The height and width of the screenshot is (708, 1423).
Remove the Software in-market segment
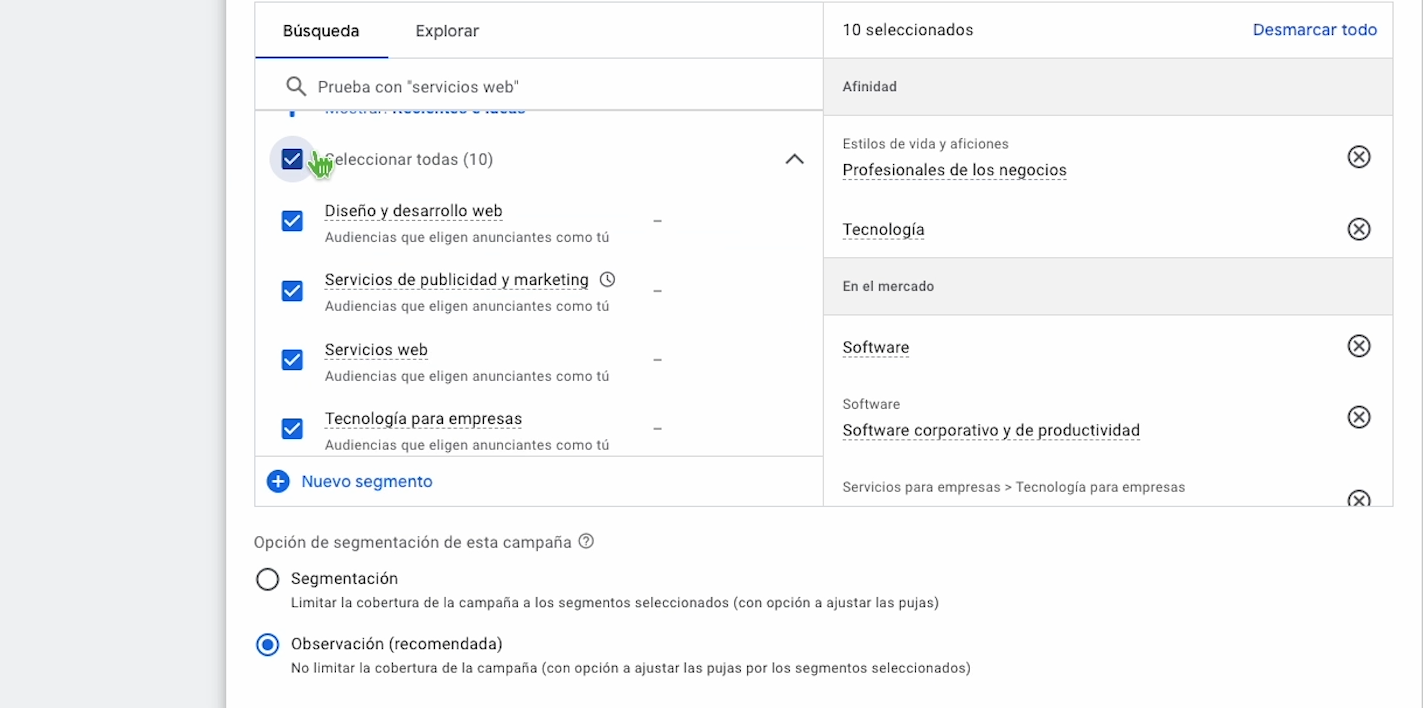click(1358, 346)
